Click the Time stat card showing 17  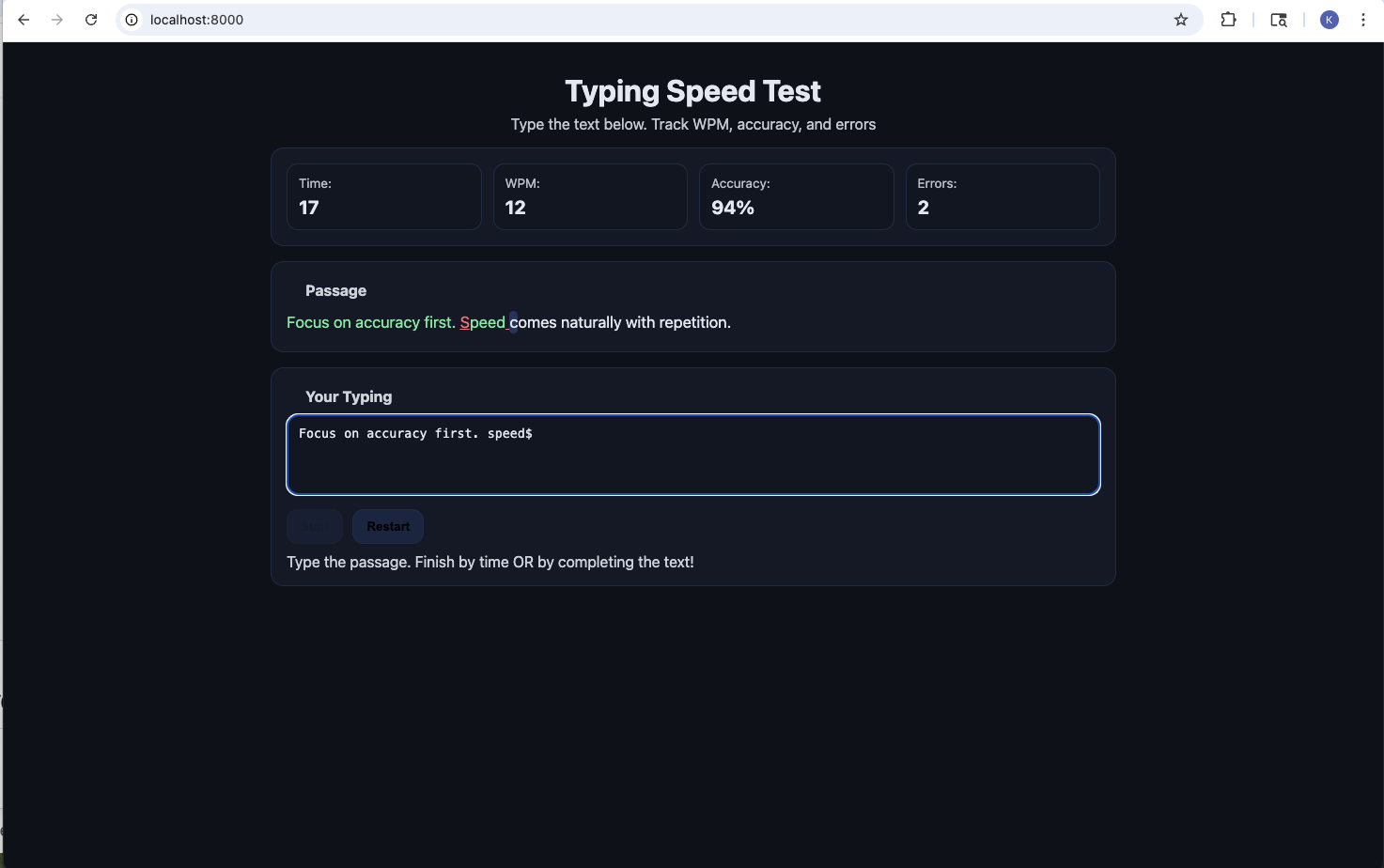pyautogui.click(x=383, y=196)
